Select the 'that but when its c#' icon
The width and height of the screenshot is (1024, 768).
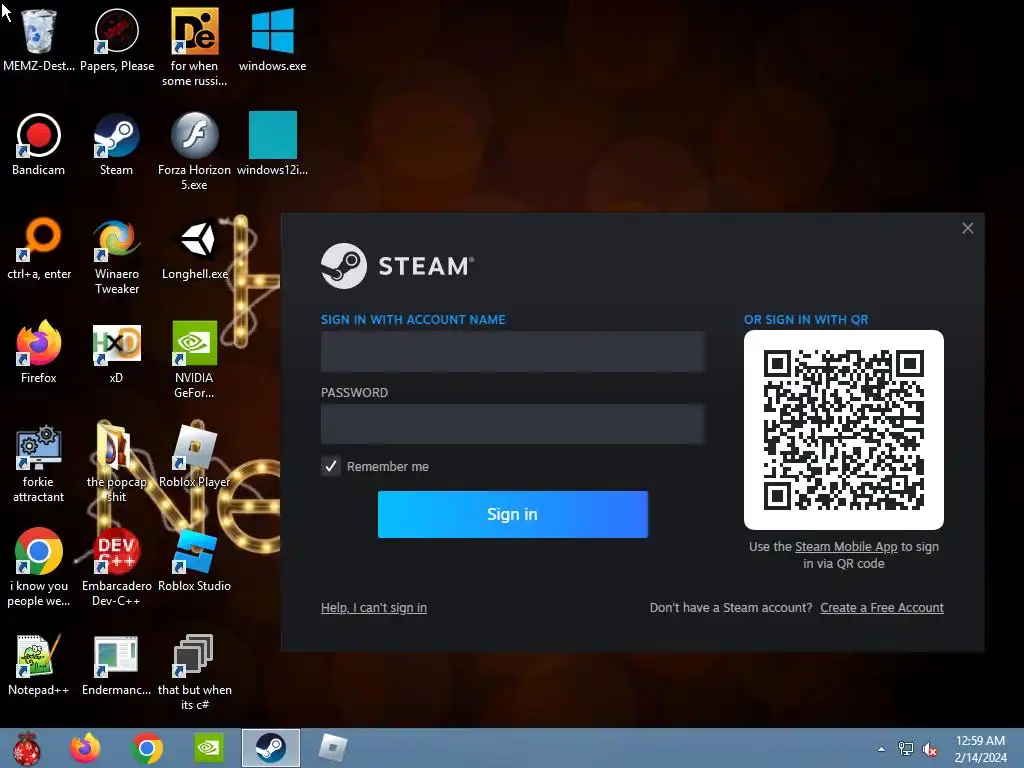click(195, 671)
